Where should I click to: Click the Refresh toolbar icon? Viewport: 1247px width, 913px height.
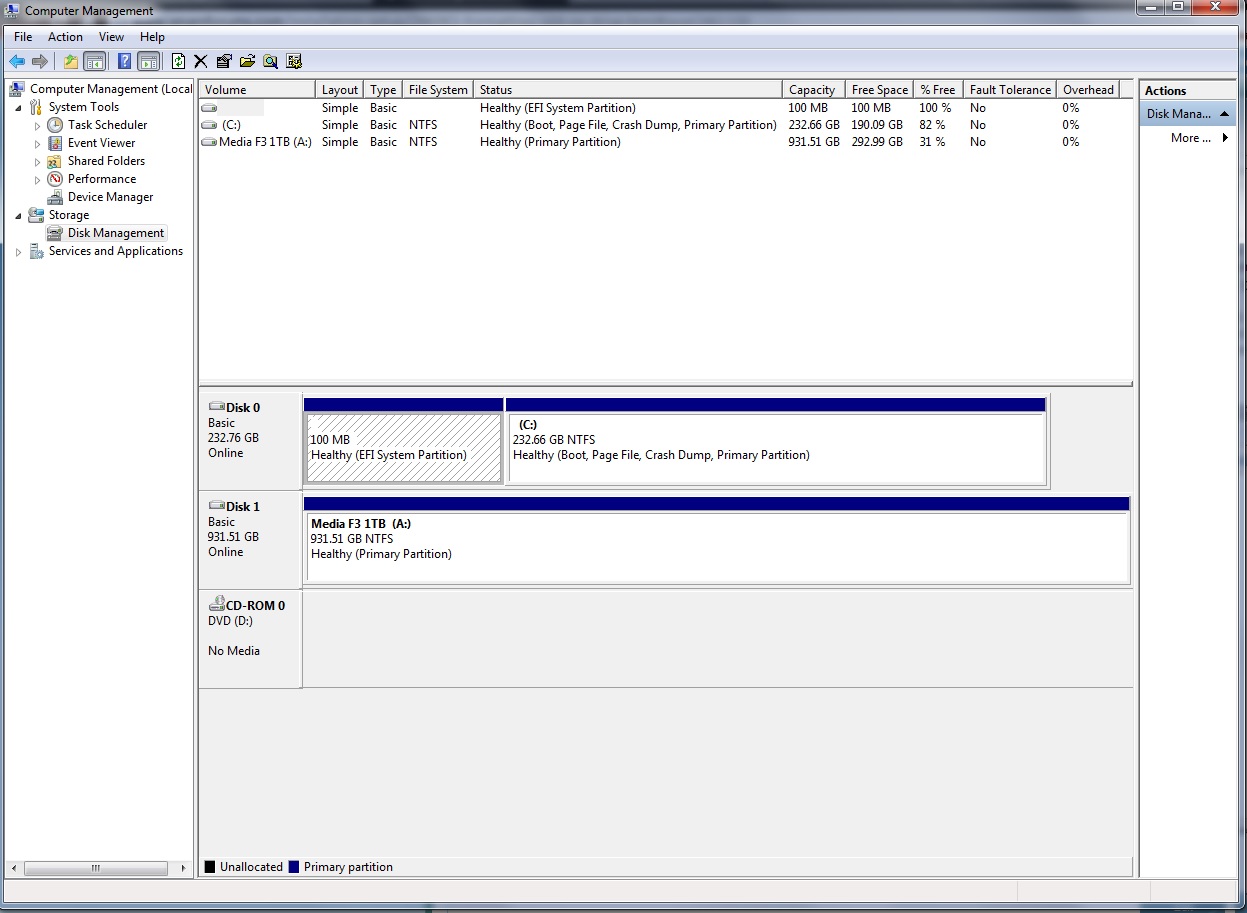[x=178, y=61]
